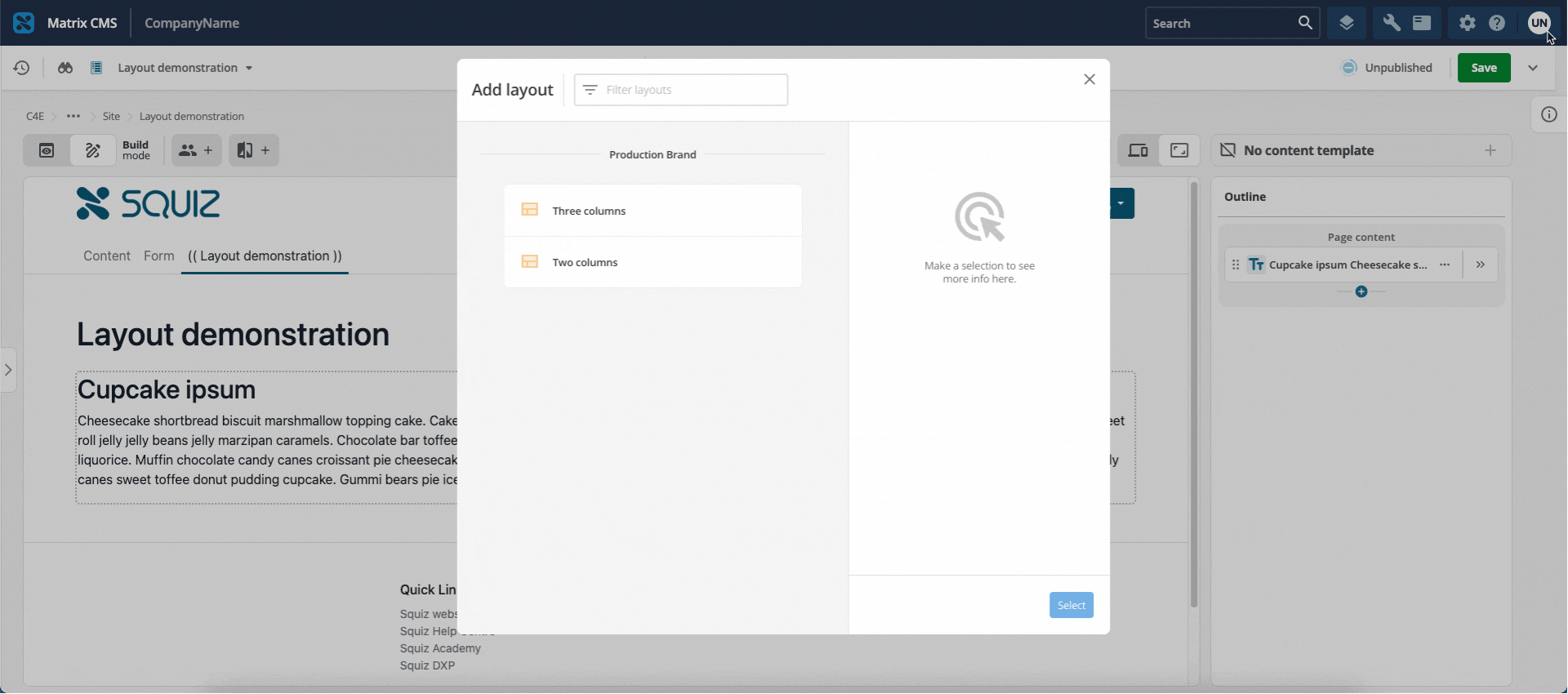Click the add variation compare icon
Viewport: 1568px width, 694px height.
point(253,150)
